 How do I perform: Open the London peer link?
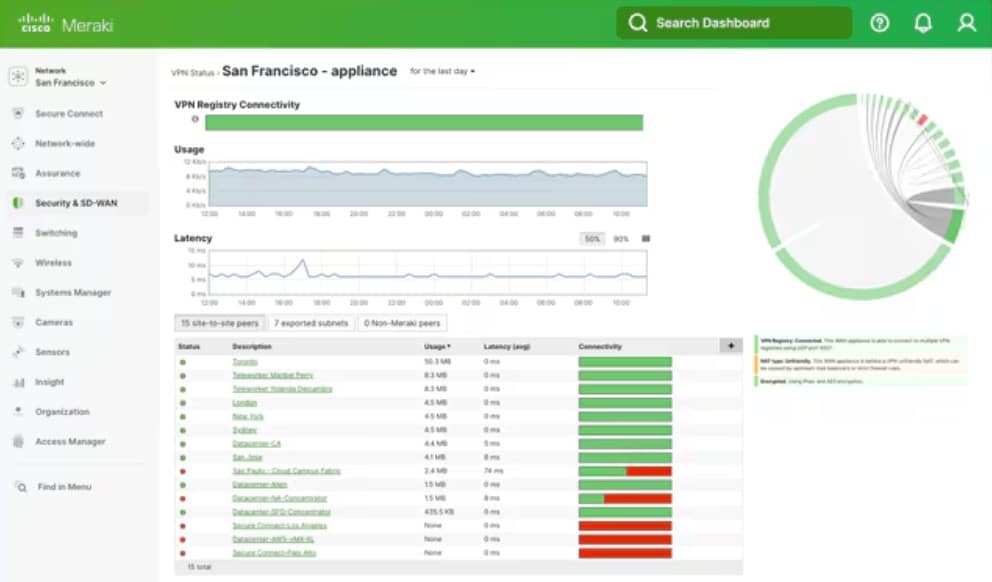pyautogui.click(x=244, y=403)
